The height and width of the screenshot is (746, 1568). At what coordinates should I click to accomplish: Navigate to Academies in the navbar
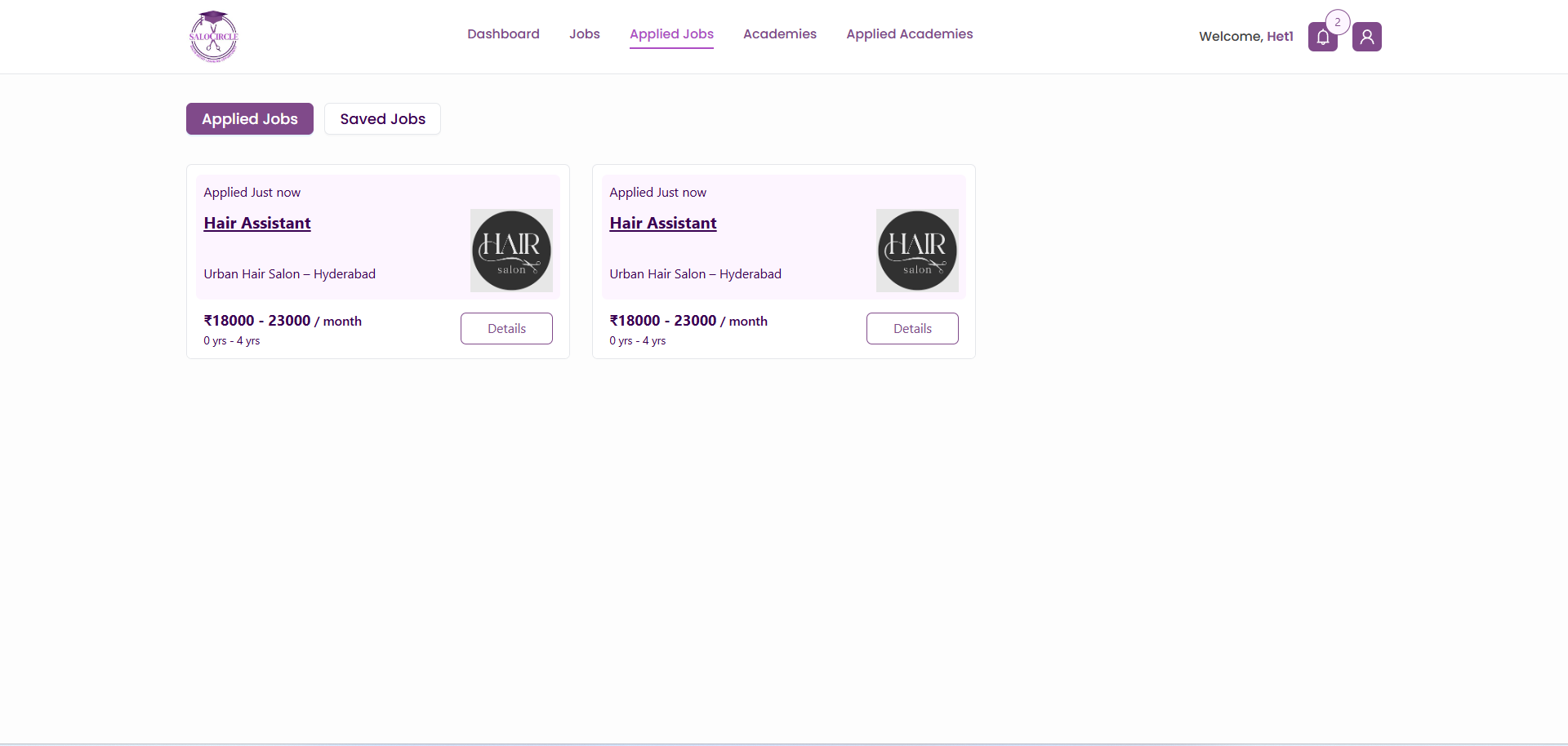(x=780, y=34)
